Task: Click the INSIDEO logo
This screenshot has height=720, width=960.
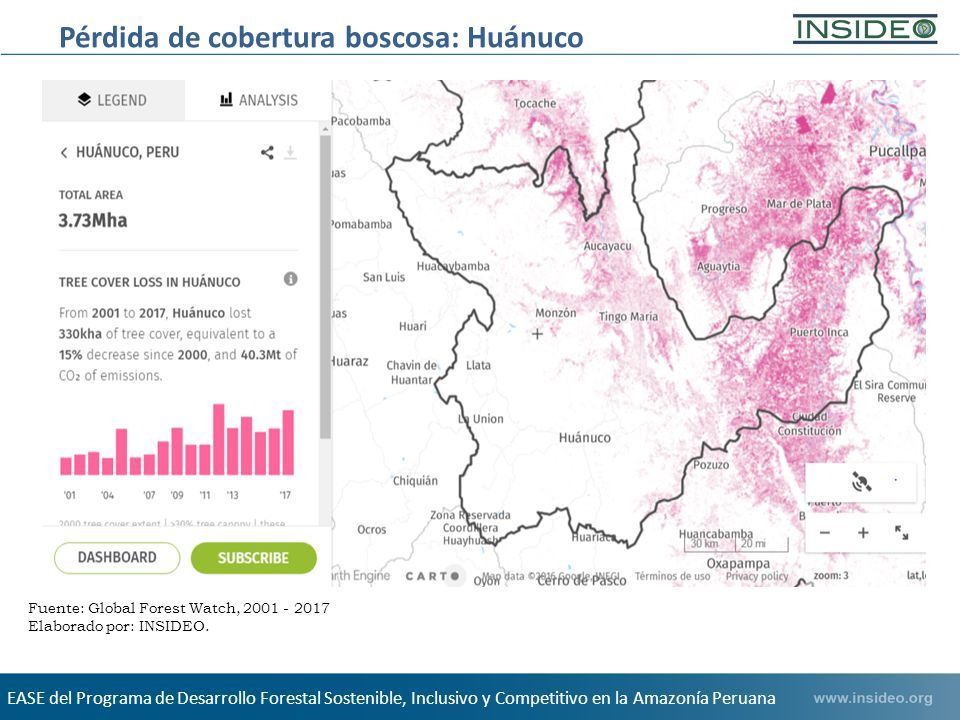Action: pos(865,29)
